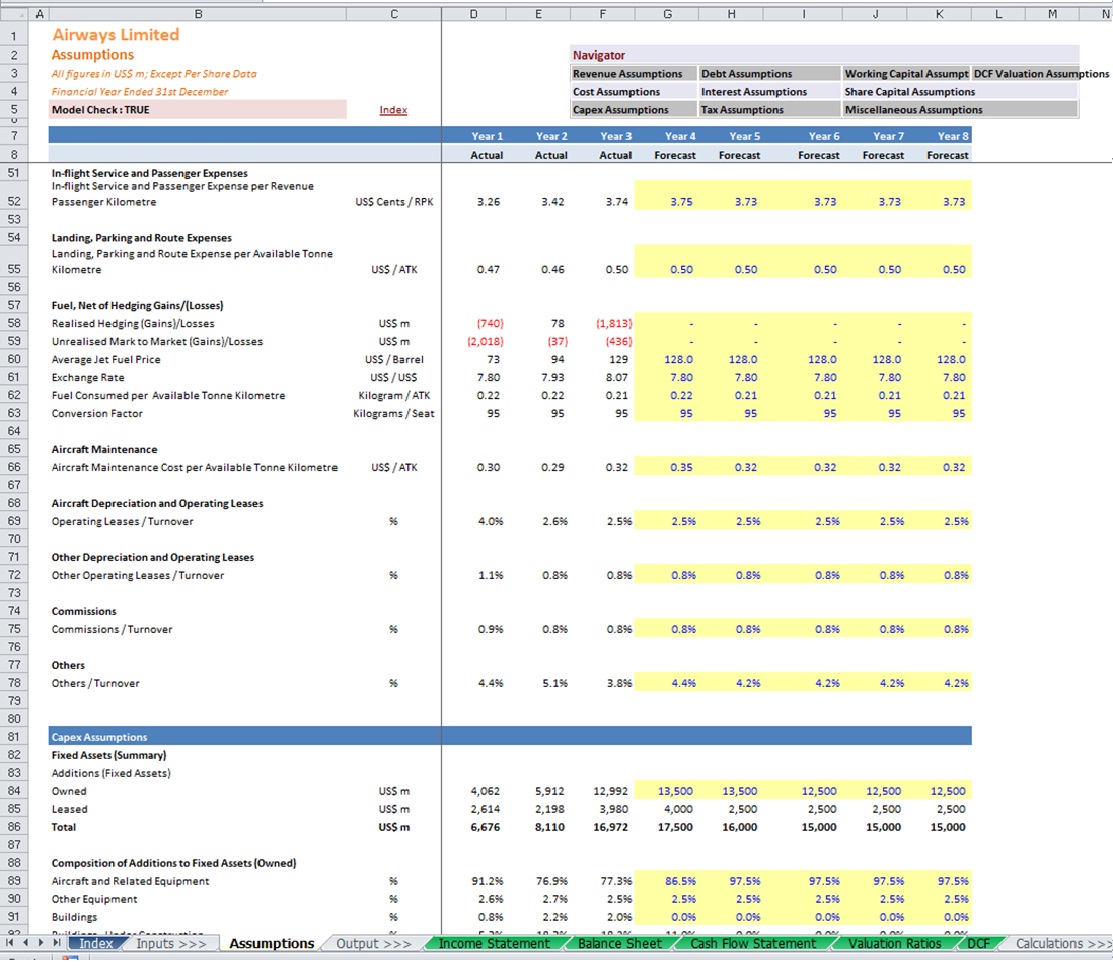Switch to Cash Flow Statement tab
1113x969 pixels.
[753, 943]
